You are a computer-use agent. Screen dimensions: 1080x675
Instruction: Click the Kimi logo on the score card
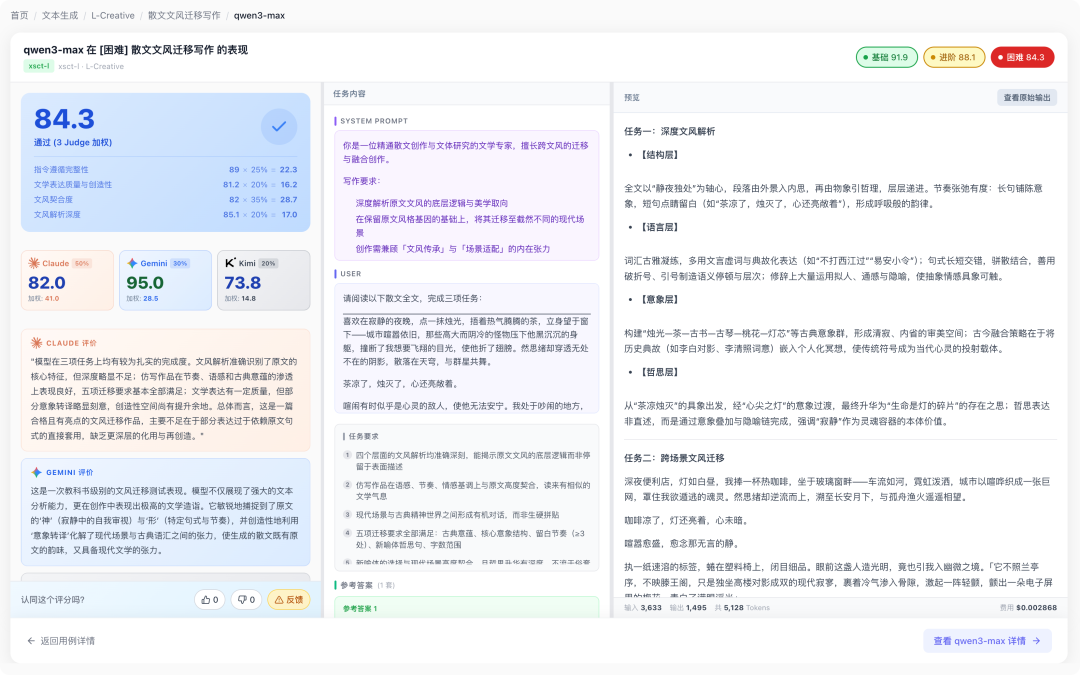pyautogui.click(x=231, y=263)
